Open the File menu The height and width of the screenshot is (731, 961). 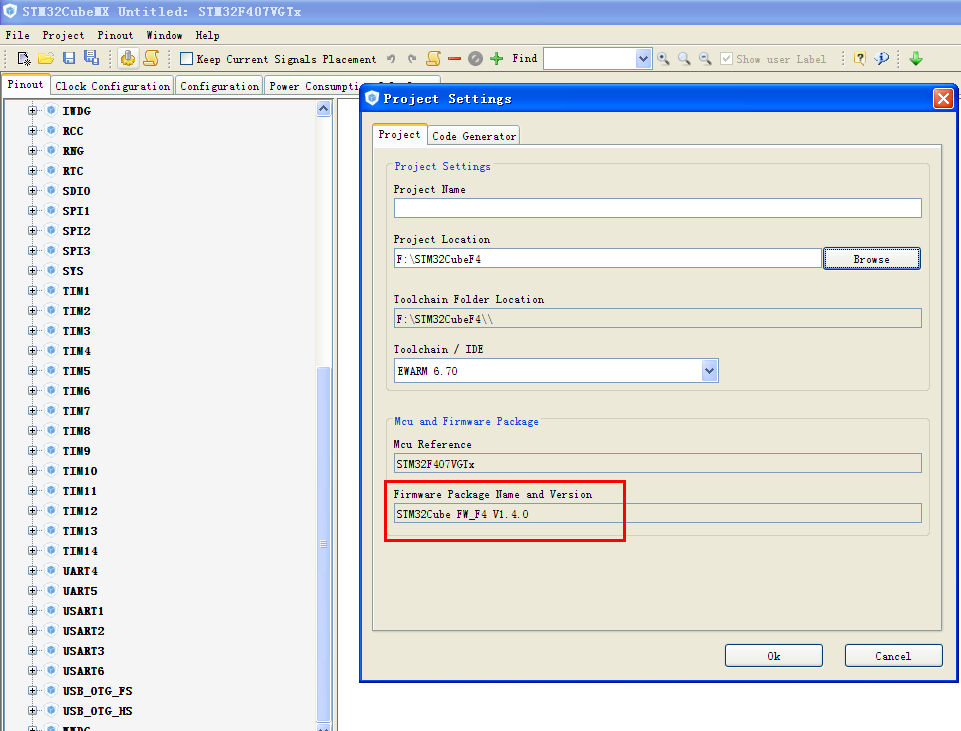(x=17, y=36)
